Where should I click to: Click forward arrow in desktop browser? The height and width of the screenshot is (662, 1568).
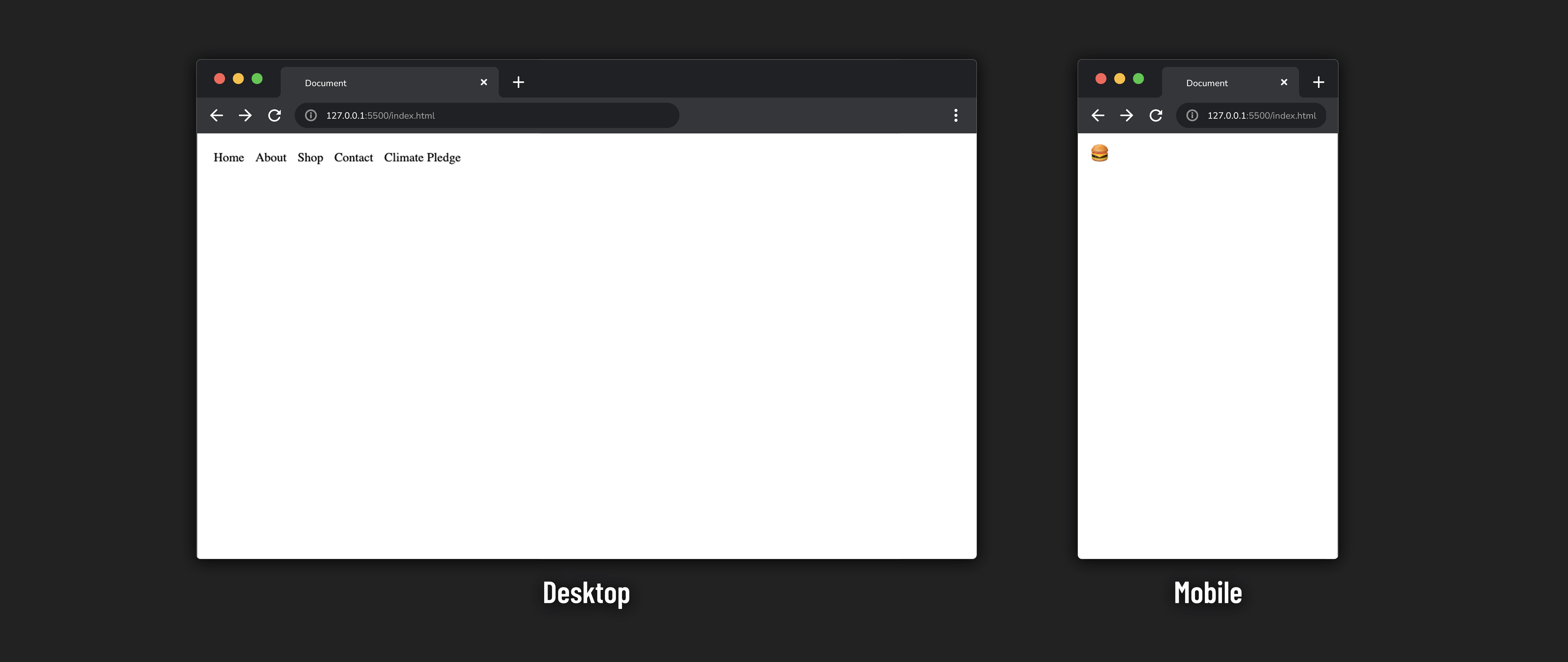click(245, 116)
